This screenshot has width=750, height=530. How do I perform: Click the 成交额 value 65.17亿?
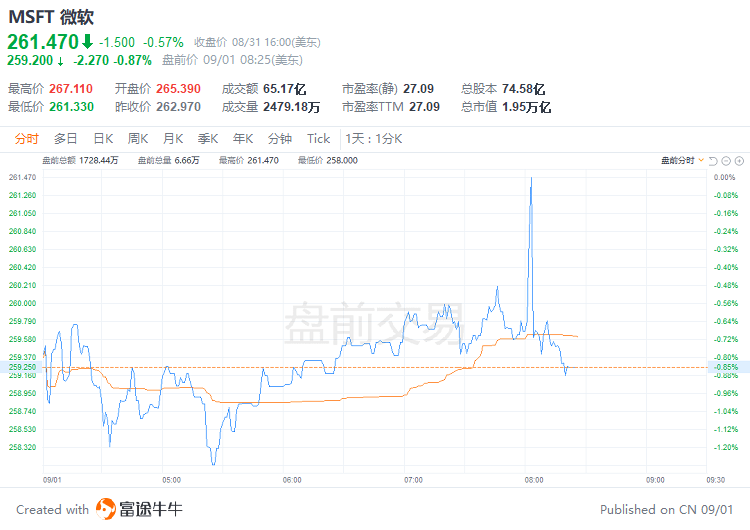pyautogui.click(x=285, y=88)
